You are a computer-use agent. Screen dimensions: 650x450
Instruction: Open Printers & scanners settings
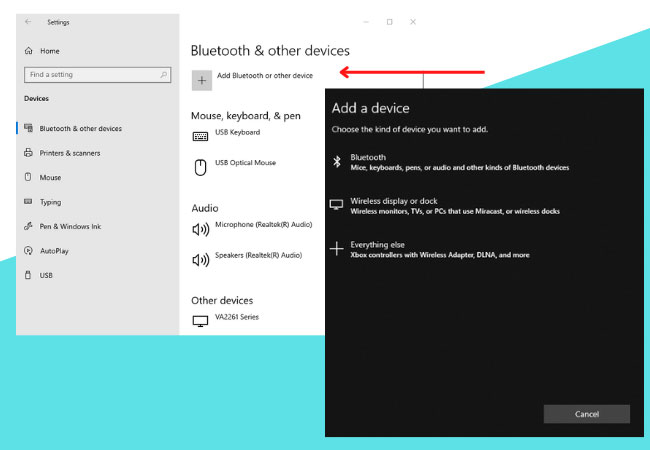point(69,153)
